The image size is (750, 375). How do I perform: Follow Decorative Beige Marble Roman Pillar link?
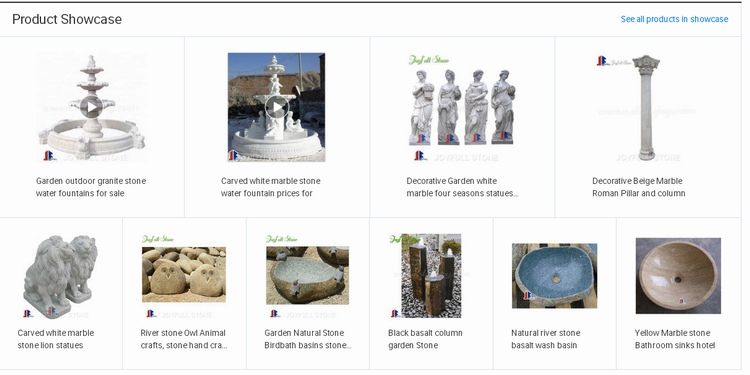(639, 187)
